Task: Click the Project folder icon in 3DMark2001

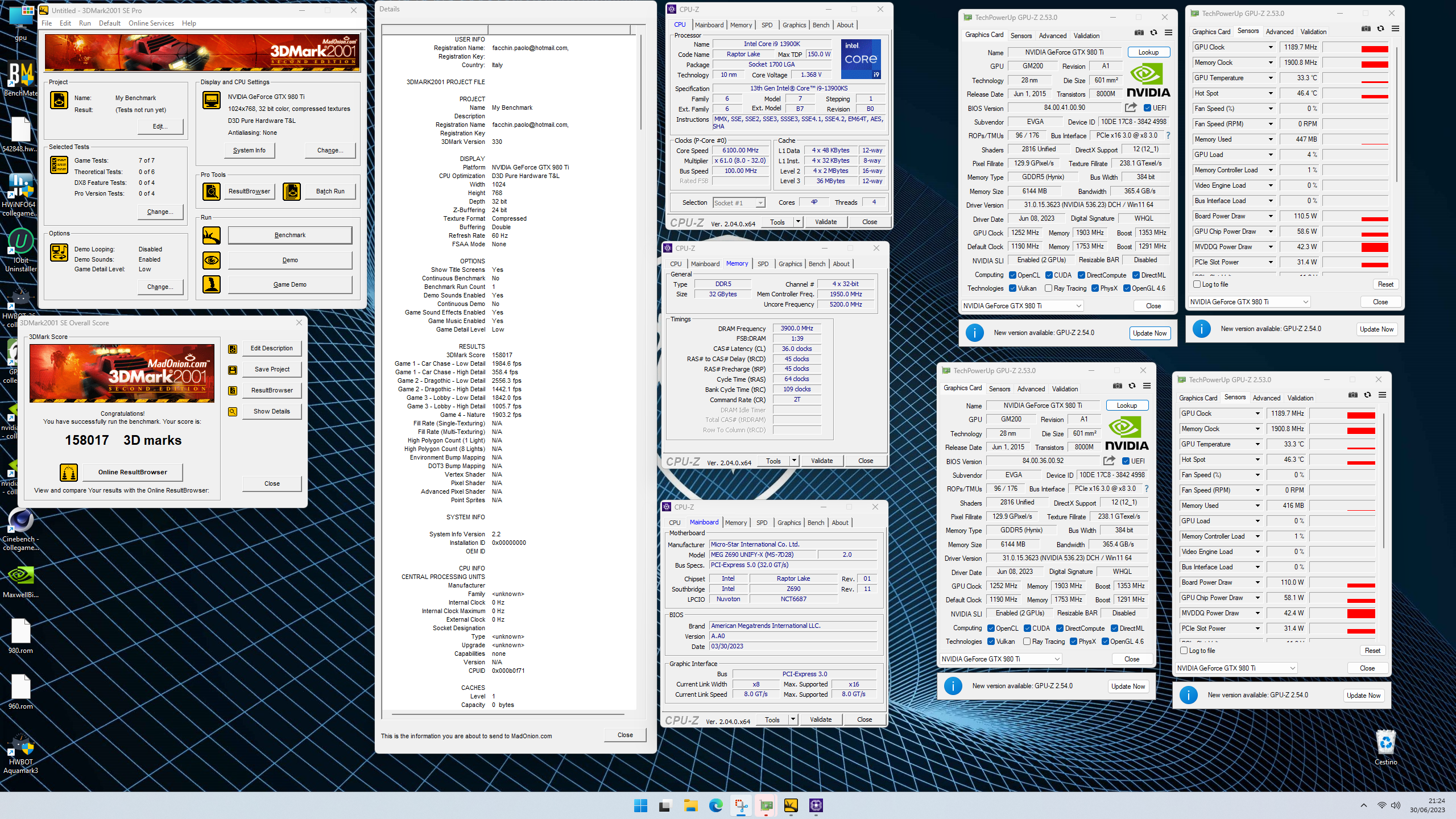Action: (59, 100)
